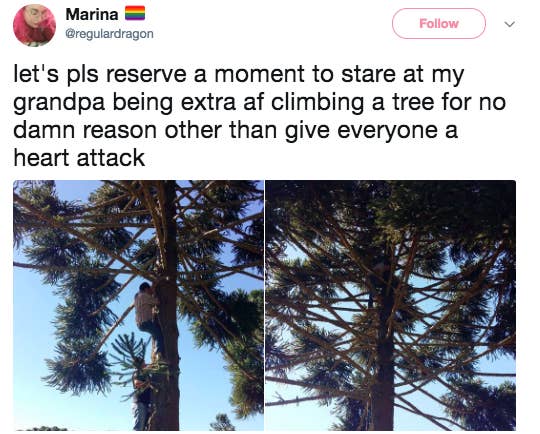
Task: Click the rainbow flag emoji beside Marina
Action: tap(135, 13)
